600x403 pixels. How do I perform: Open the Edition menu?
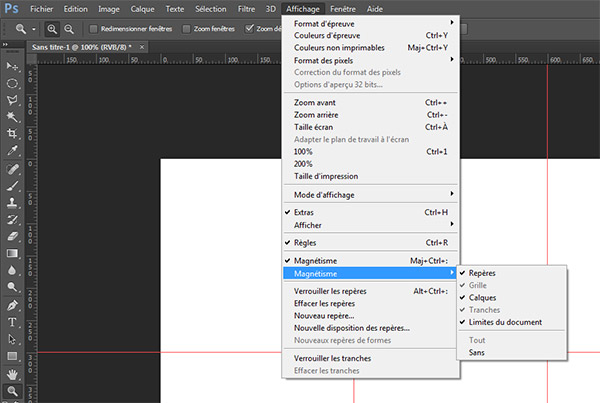coord(75,9)
